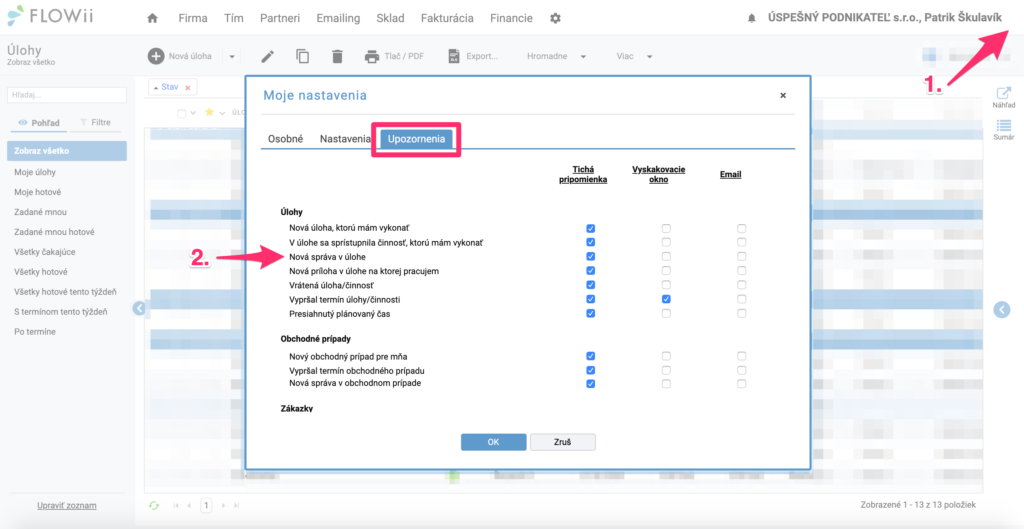Image resolution: width=1024 pixels, height=529 pixels.
Task: Collapse left sidebar with the round arrow
Action: [139, 308]
